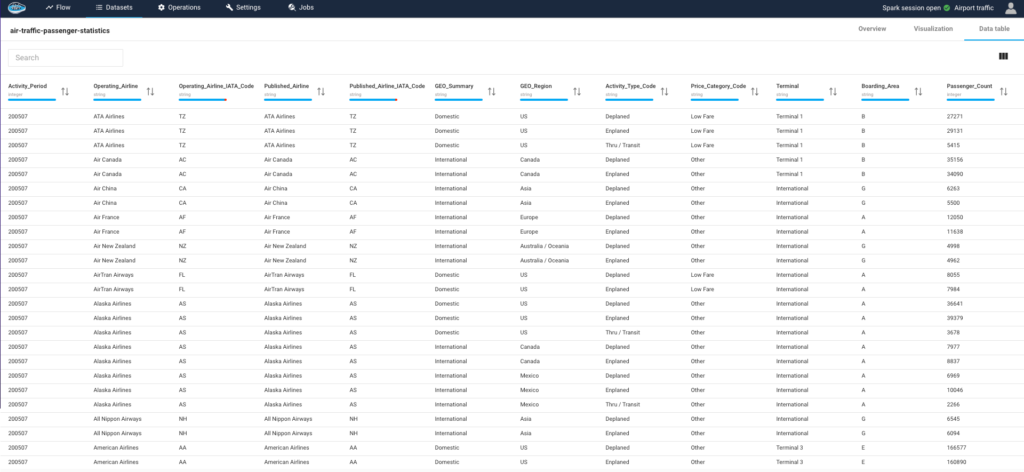
Task: Click All Nippon Airways operating airline in 6545 row
Action: point(118,418)
